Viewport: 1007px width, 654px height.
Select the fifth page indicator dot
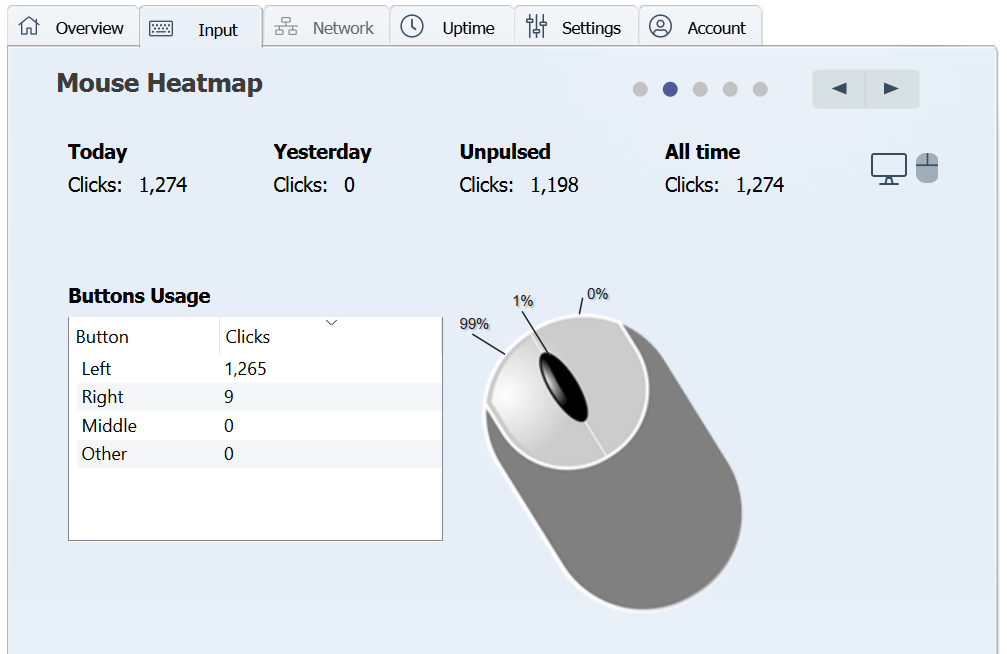click(x=760, y=89)
